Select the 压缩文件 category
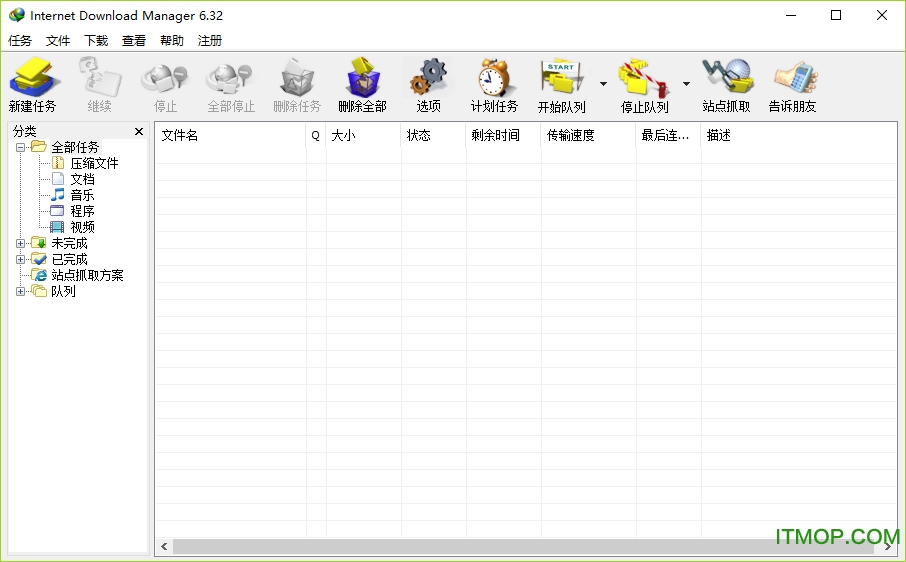This screenshot has height=562, width=906. pos(94,163)
